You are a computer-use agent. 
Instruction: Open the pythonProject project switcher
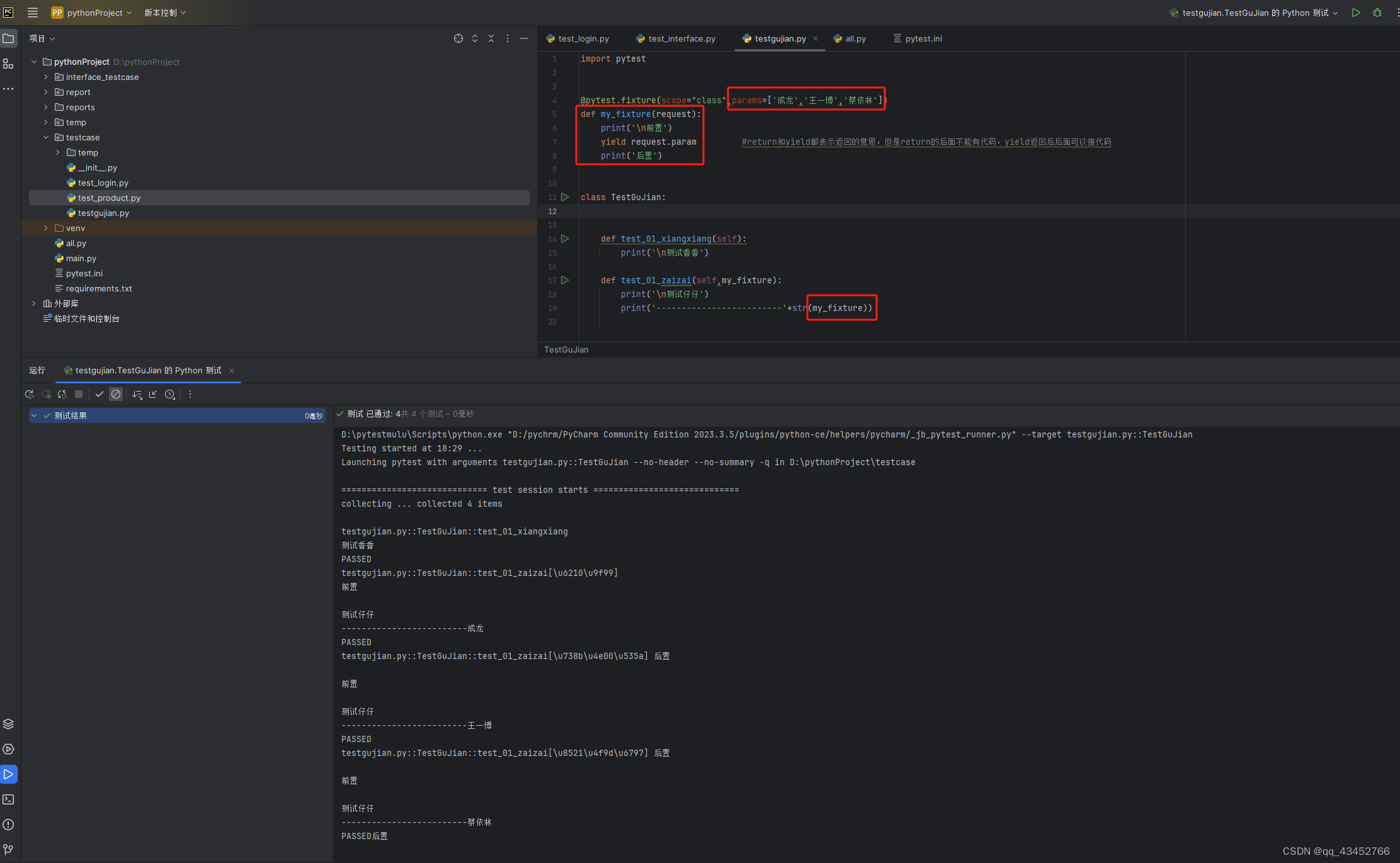click(92, 13)
